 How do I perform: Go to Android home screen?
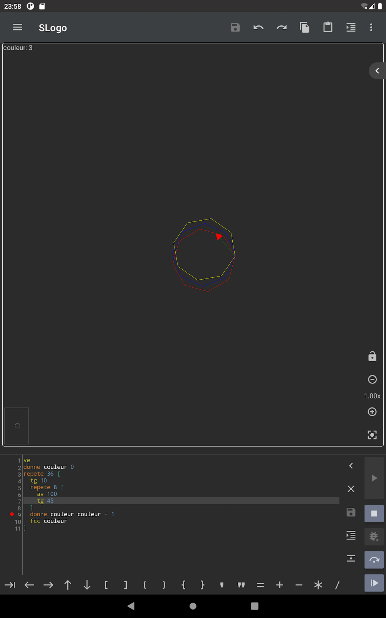pyautogui.click(x=193, y=606)
